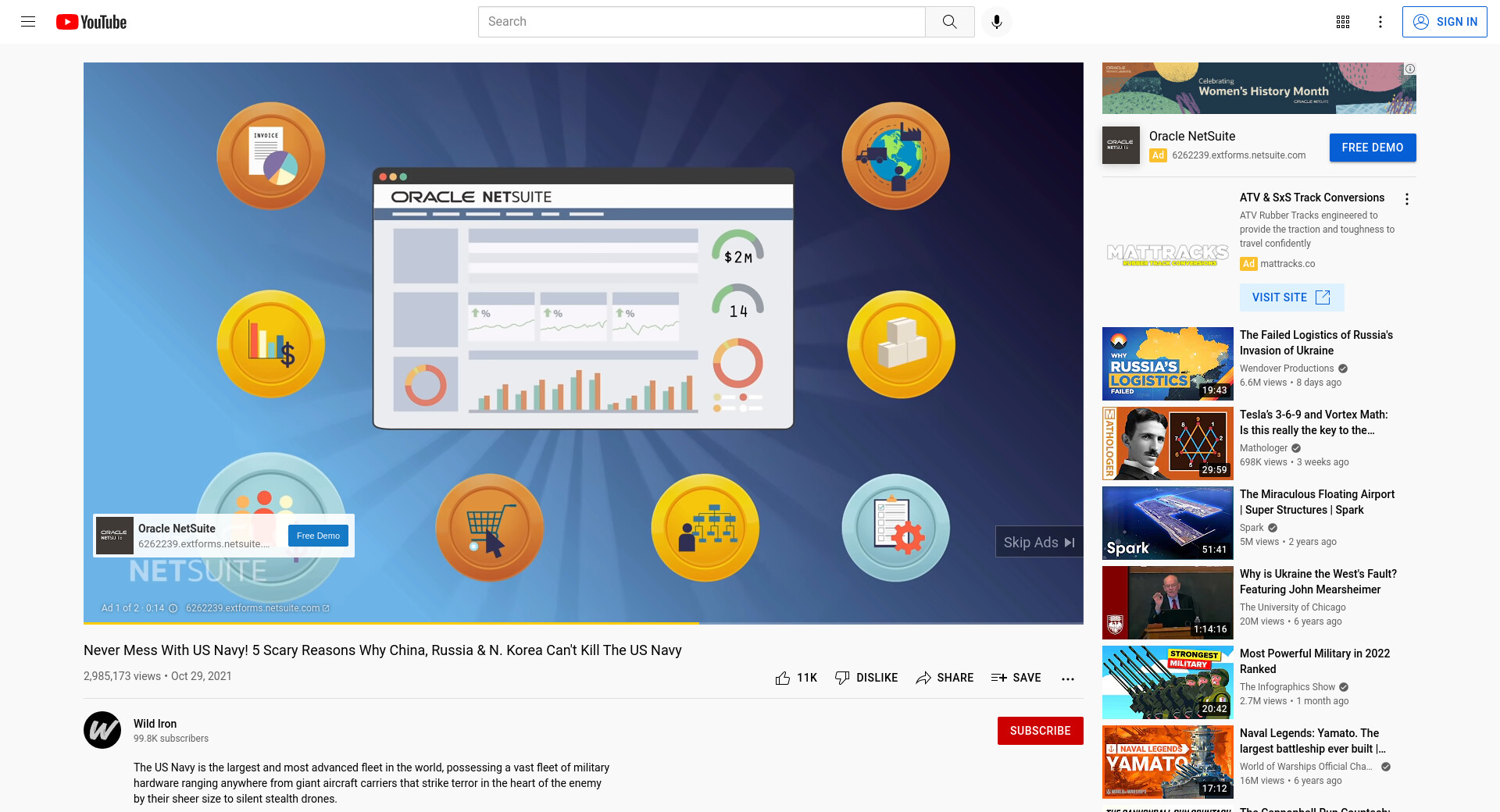Viewport: 1500px width, 812px height.
Task: Open Naval Legends Yamato thumbnail
Action: [1167, 762]
